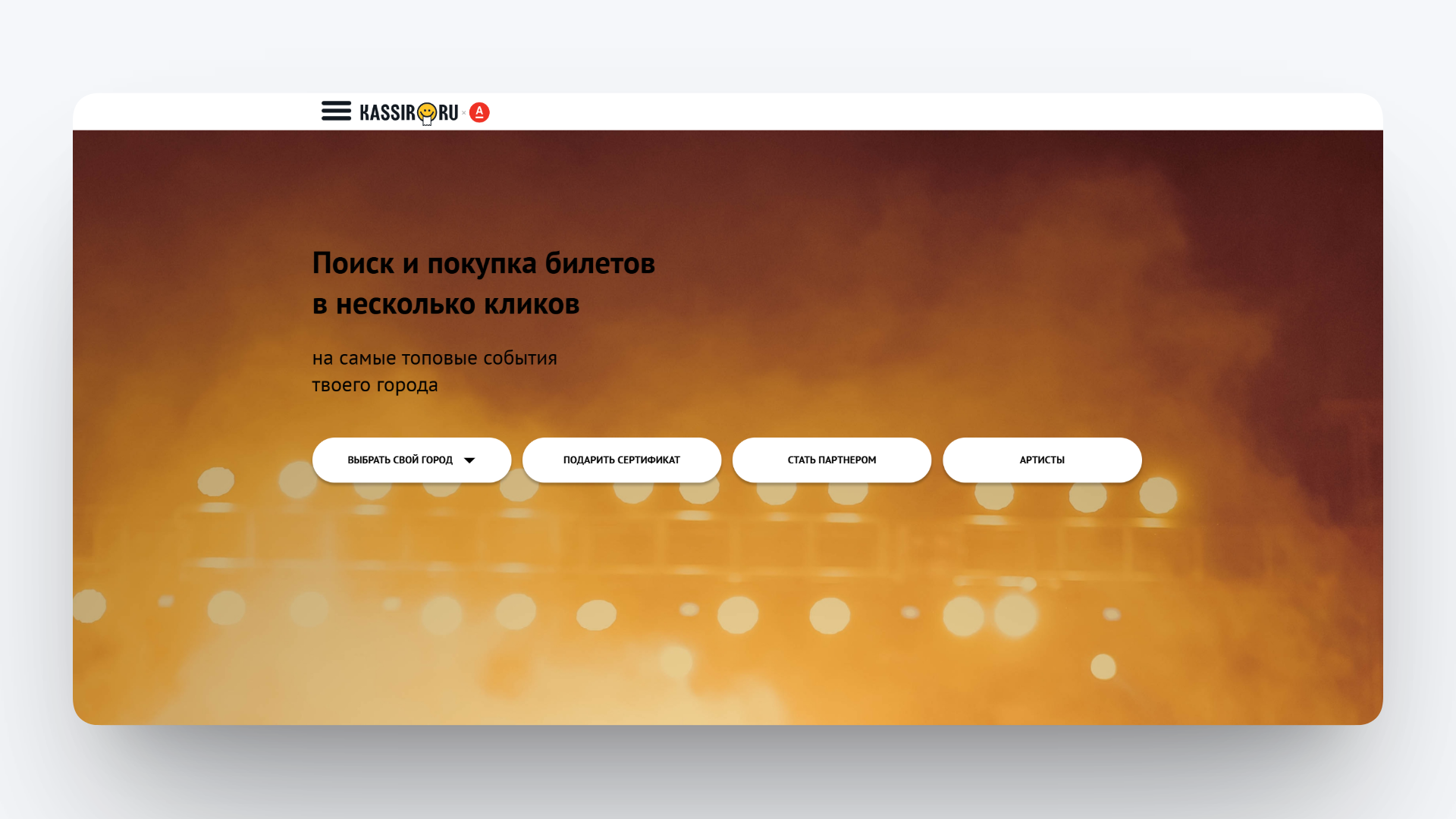
Task: Click the word 'билетов' in heading
Action: tap(599, 263)
